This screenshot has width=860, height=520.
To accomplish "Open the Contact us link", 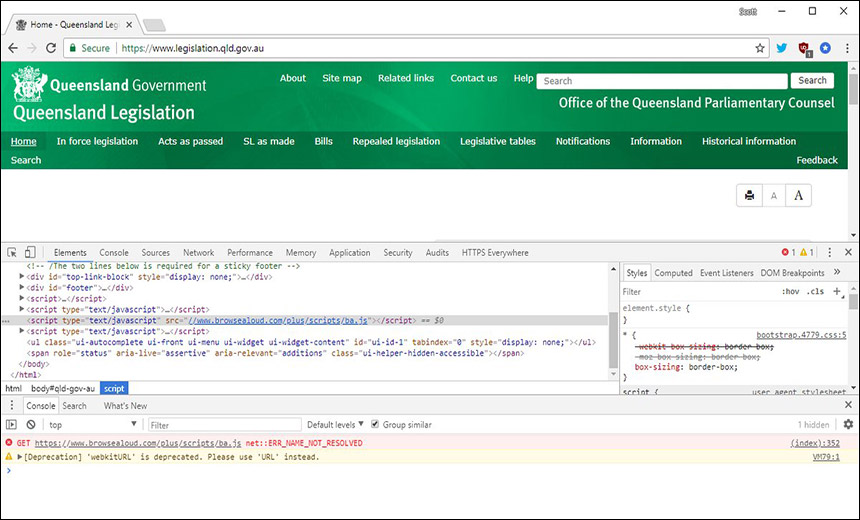I will click(474, 78).
